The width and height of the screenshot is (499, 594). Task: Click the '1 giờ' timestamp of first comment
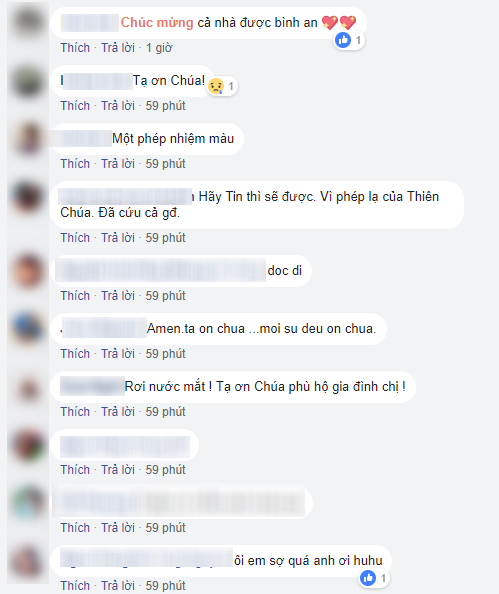(x=159, y=48)
